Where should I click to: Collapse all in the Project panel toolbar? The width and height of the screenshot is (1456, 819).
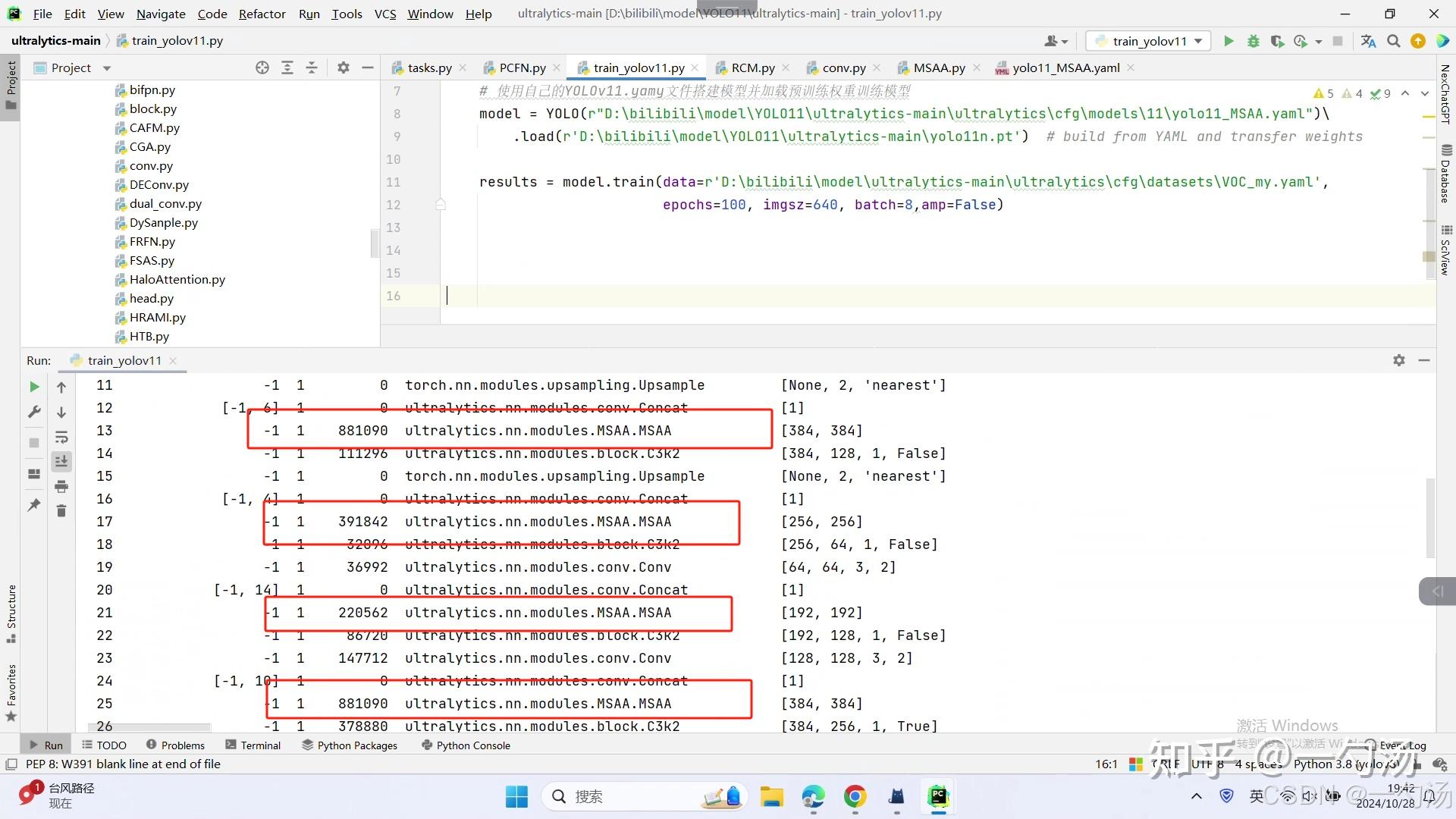[x=312, y=67]
